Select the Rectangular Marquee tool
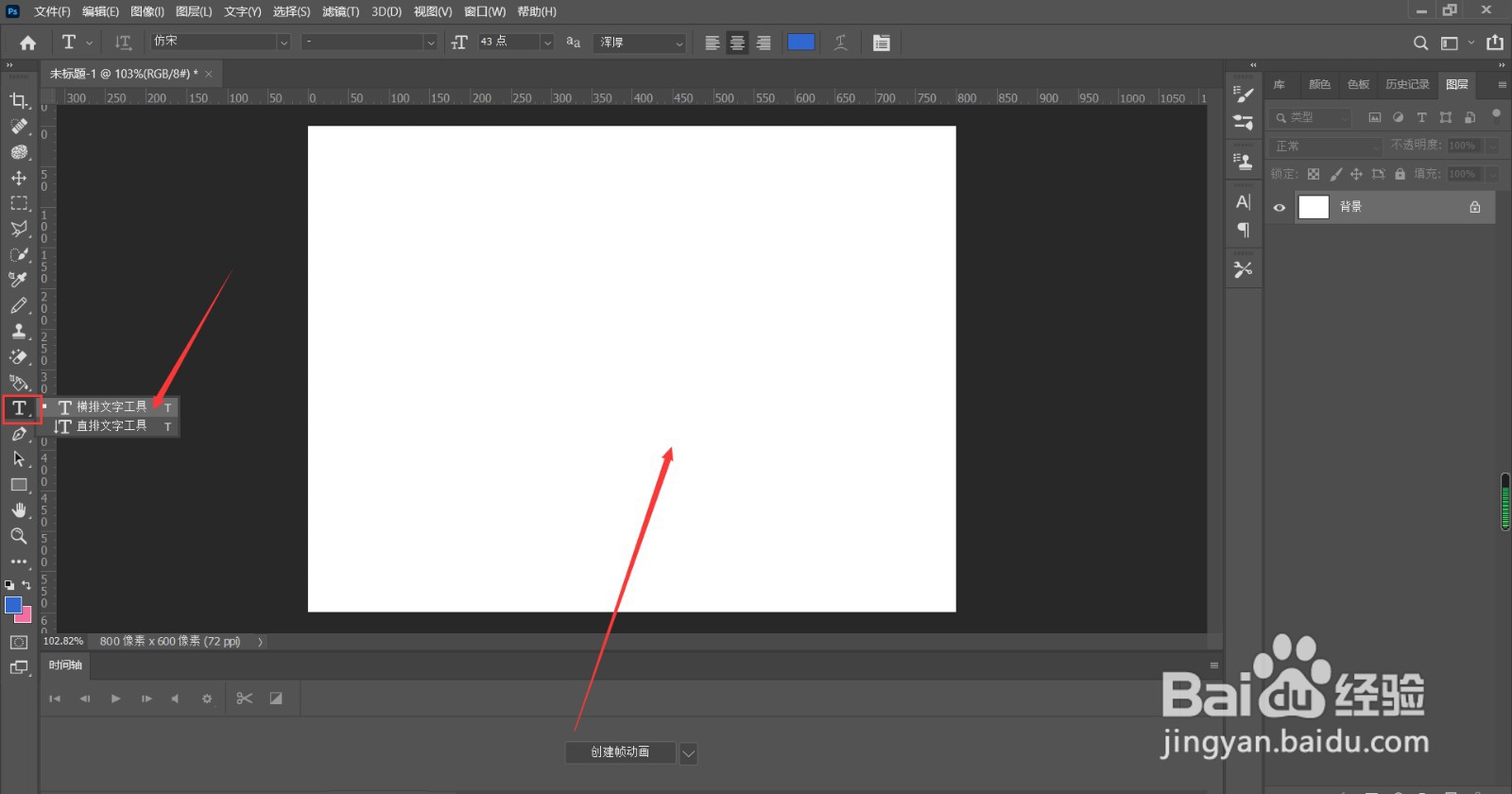The height and width of the screenshot is (794, 1512). pos(19,203)
